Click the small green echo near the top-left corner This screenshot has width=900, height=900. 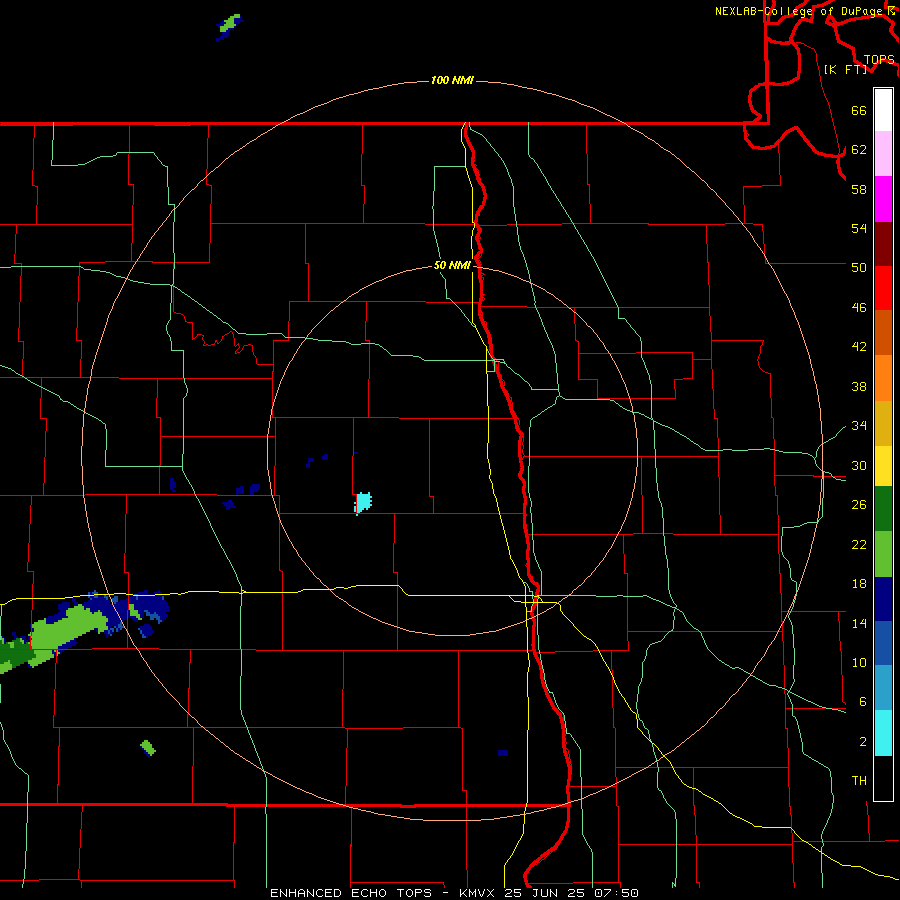coord(230,24)
